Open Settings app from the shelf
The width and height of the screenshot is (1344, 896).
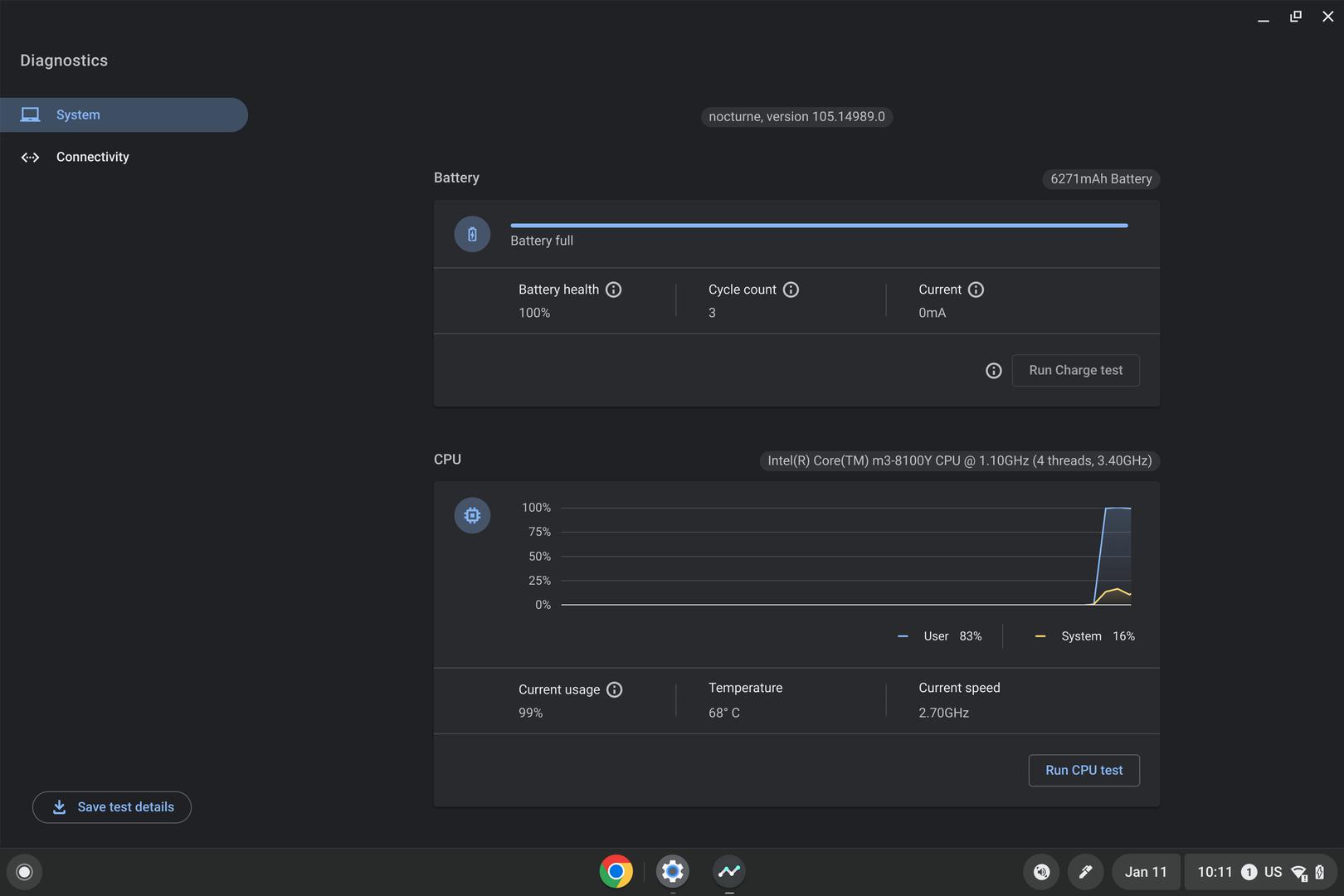(672, 871)
